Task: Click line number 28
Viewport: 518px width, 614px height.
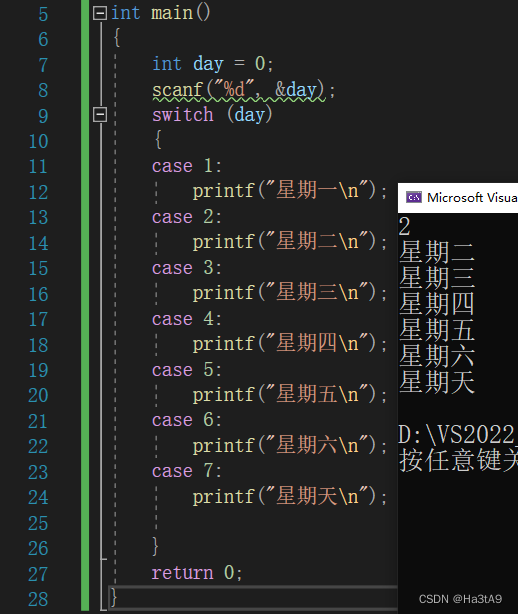Action: click(x=38, y=599)
